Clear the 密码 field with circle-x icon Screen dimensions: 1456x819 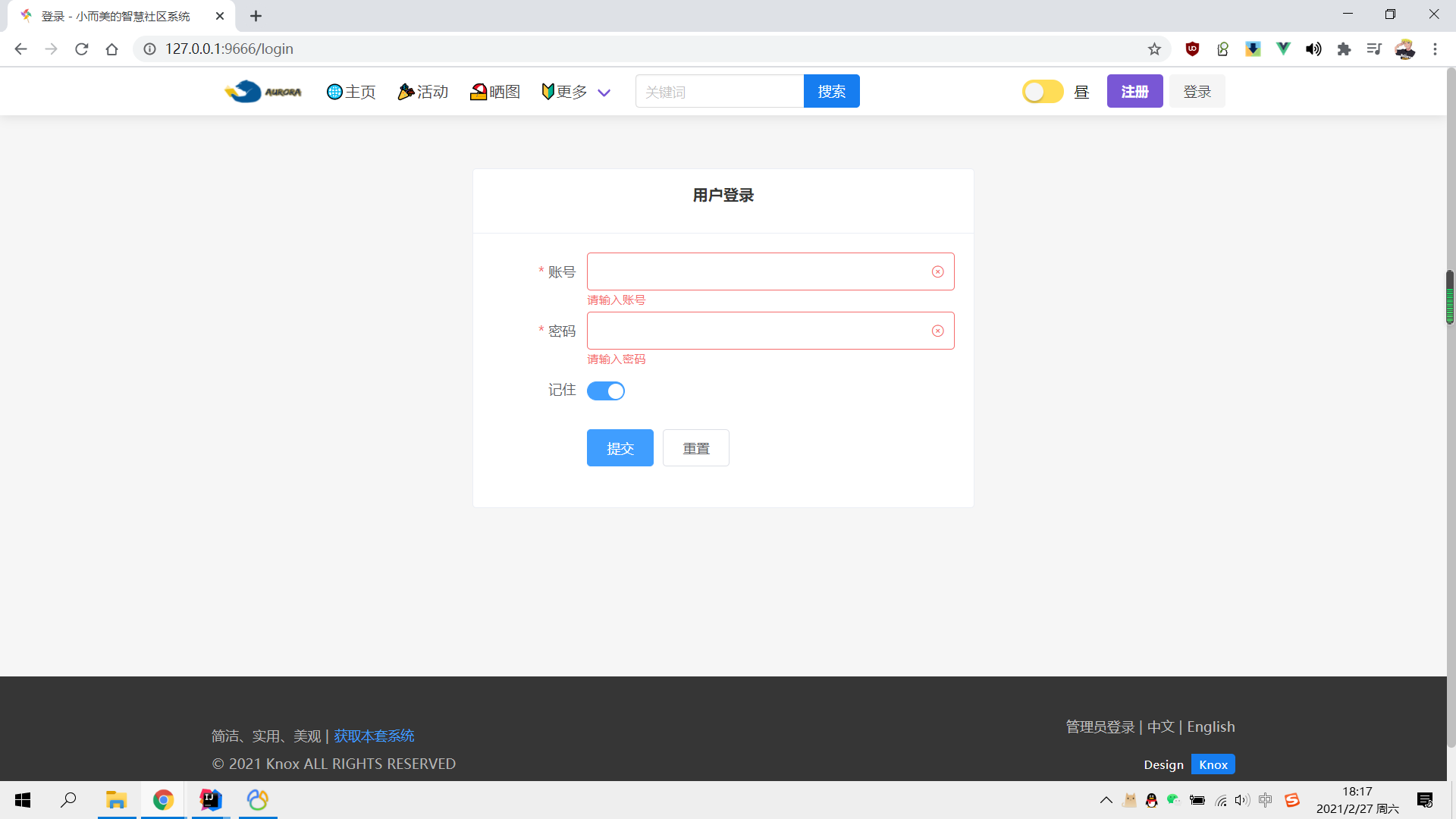[937, 331]
